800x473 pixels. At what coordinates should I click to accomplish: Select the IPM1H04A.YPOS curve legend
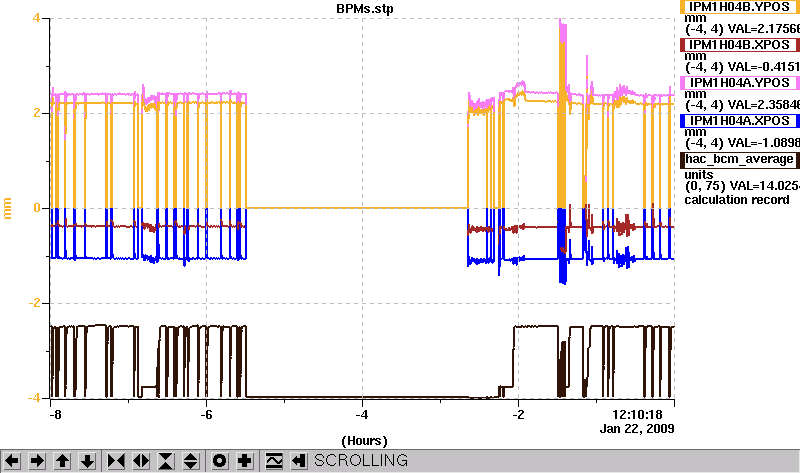click(x=739, y=83)
